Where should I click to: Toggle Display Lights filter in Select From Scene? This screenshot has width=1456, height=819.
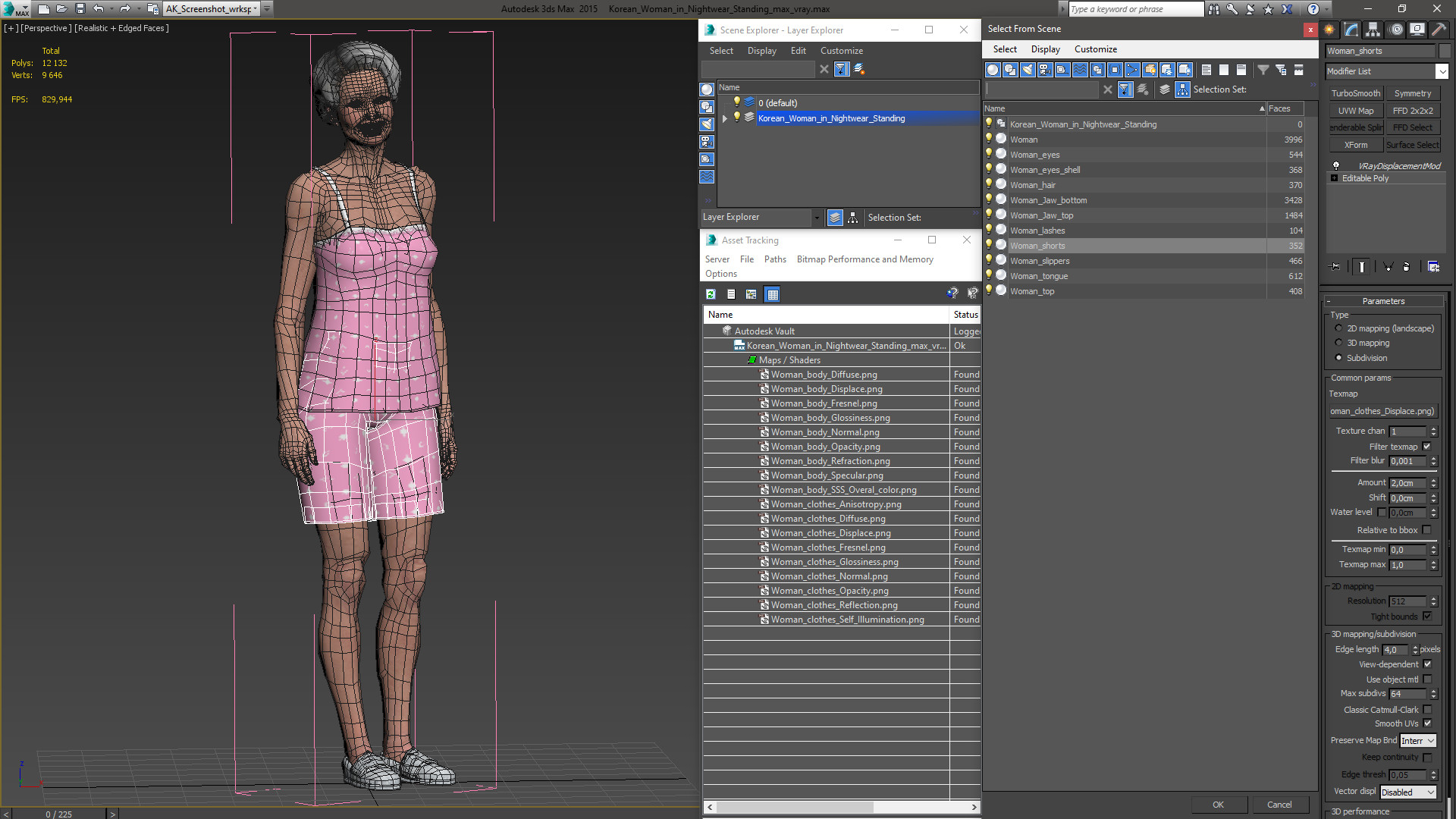[1028, 70]
